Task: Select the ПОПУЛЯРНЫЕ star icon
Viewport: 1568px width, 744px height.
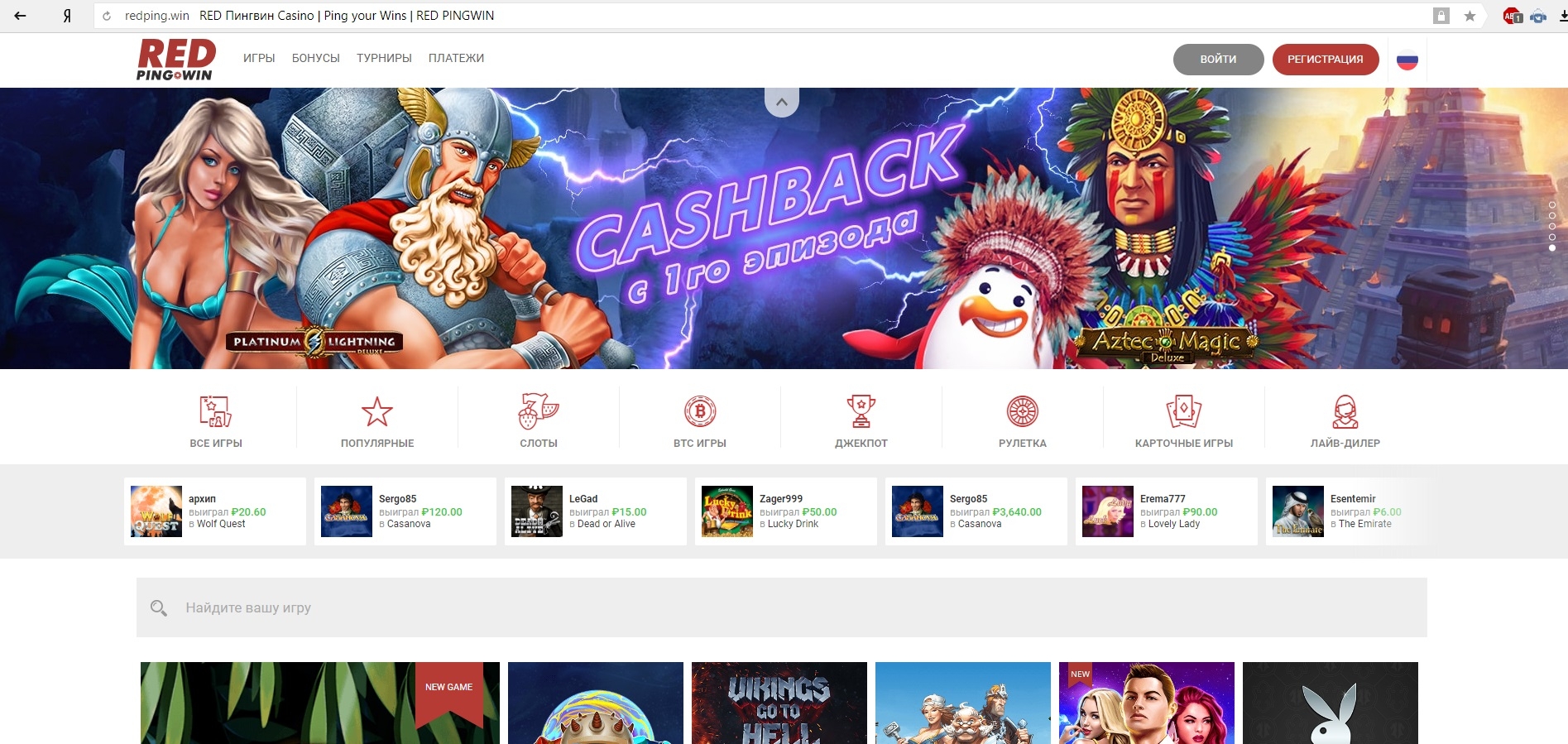Action: pyautogui.click(x=377, y=412)
